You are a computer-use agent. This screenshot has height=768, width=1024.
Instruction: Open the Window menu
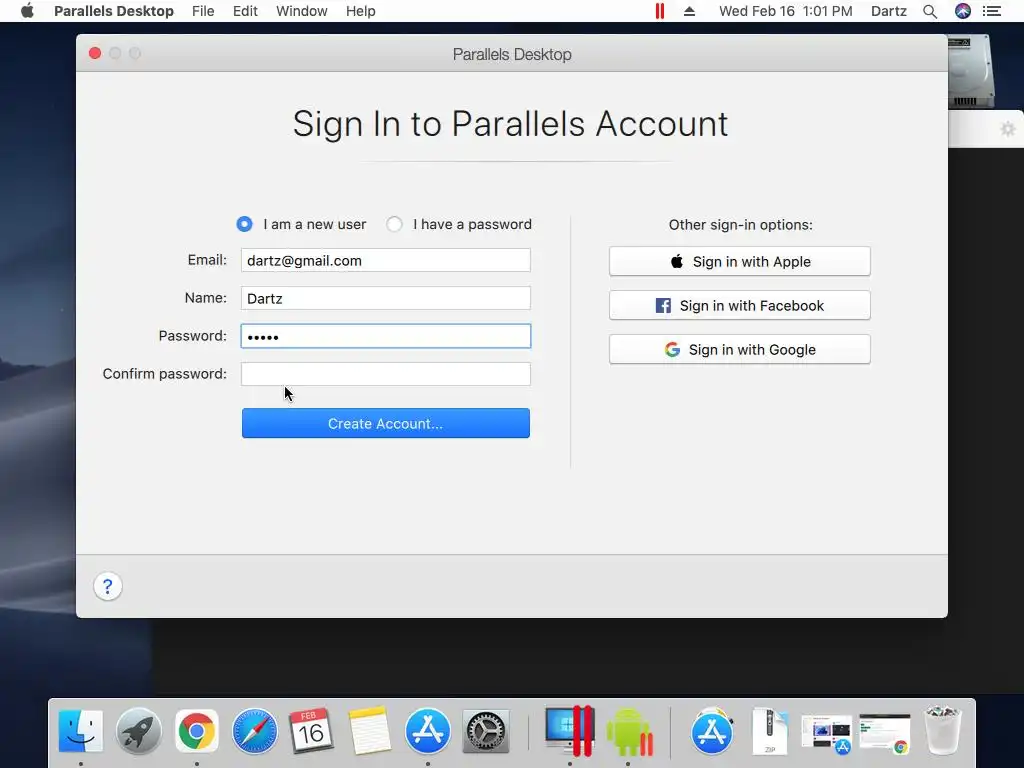(x=302, y=11)
